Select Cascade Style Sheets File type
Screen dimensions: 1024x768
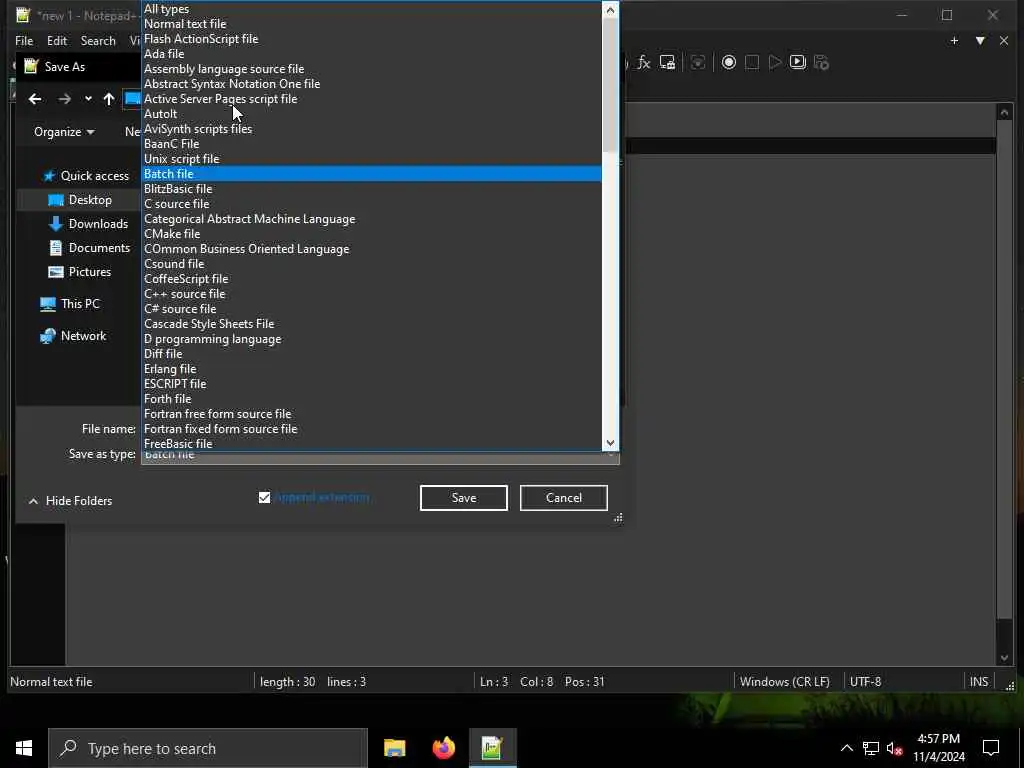click(x=372, y=324)
